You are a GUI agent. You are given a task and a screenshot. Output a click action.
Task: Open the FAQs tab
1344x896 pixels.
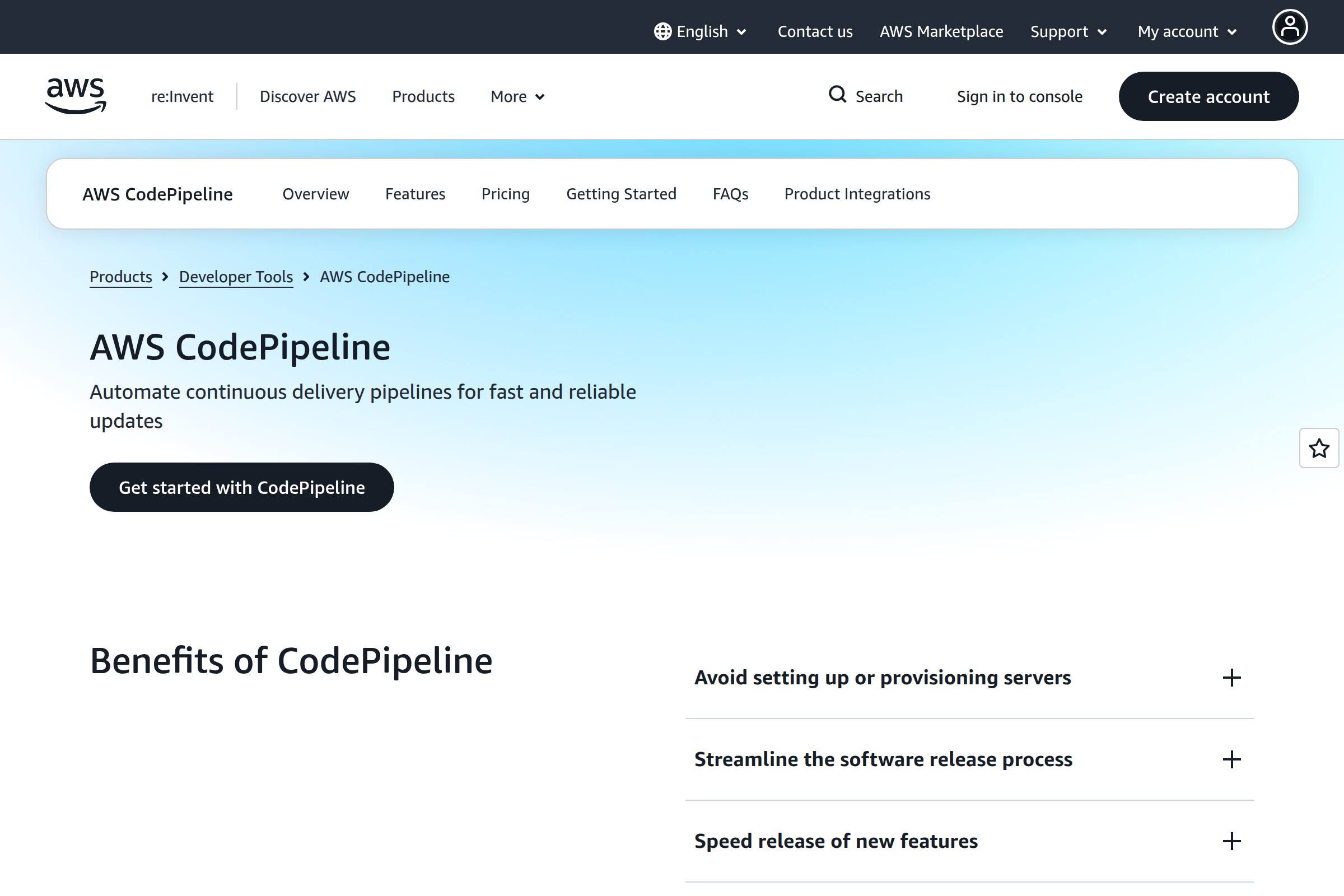730,194
